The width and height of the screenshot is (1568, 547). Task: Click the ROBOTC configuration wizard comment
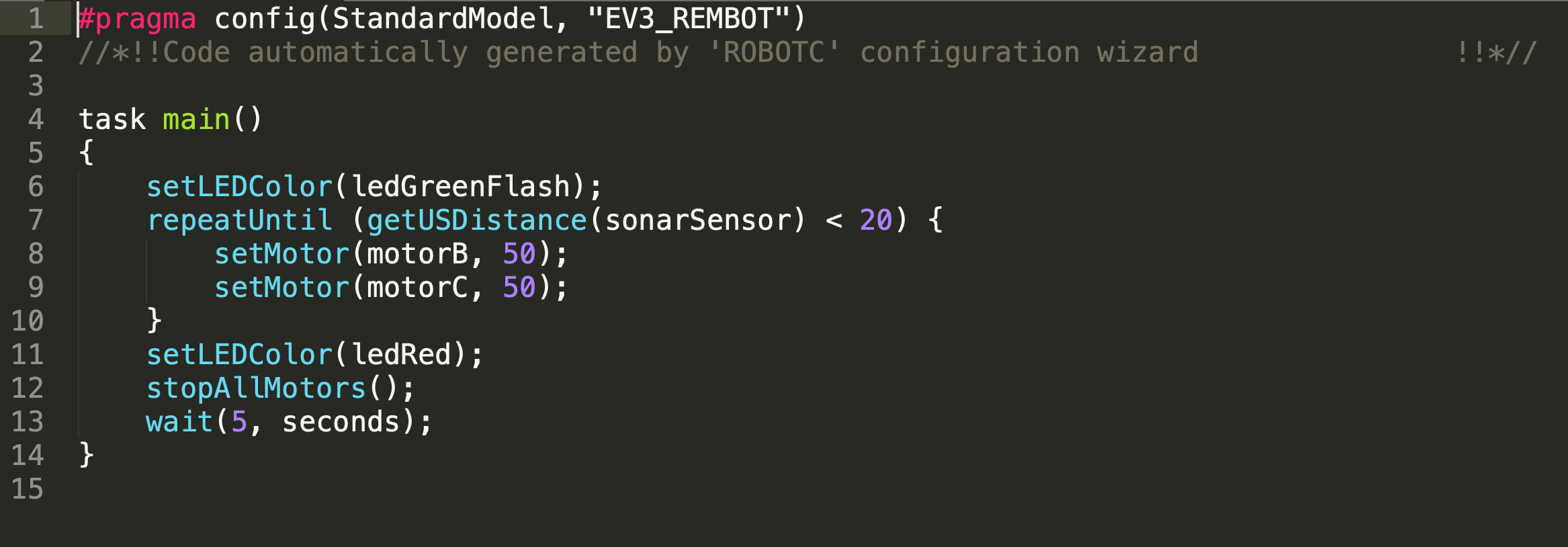pyautogui.click(x=638, y=52)
